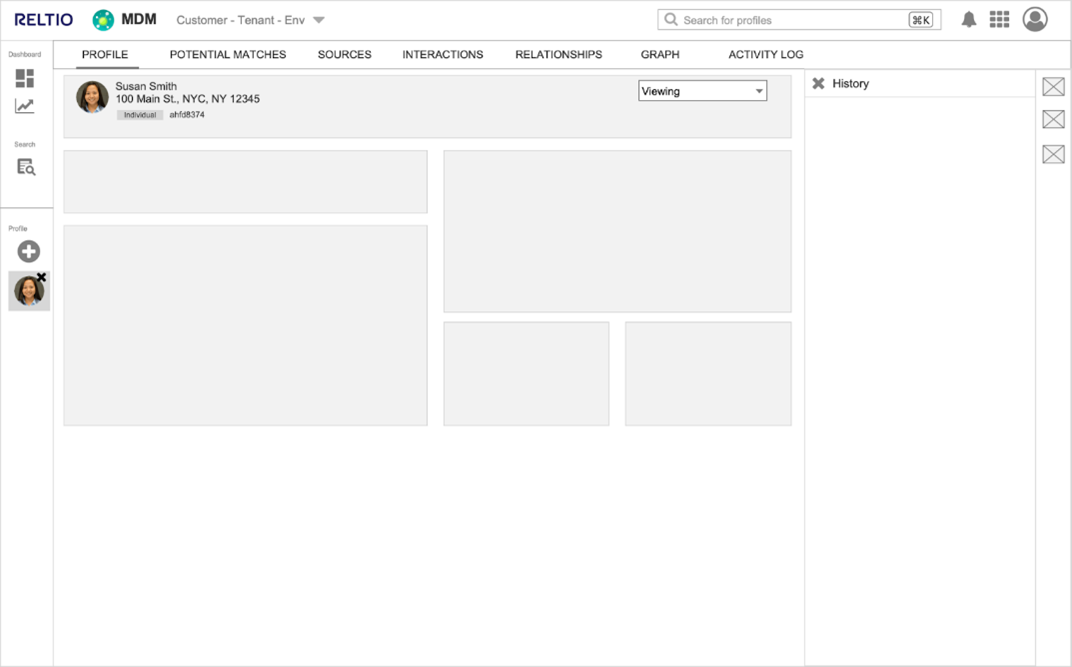The height and width of the screenshot is (667, 1072).
Task: Close the History panel
Action: pos(819,84)
